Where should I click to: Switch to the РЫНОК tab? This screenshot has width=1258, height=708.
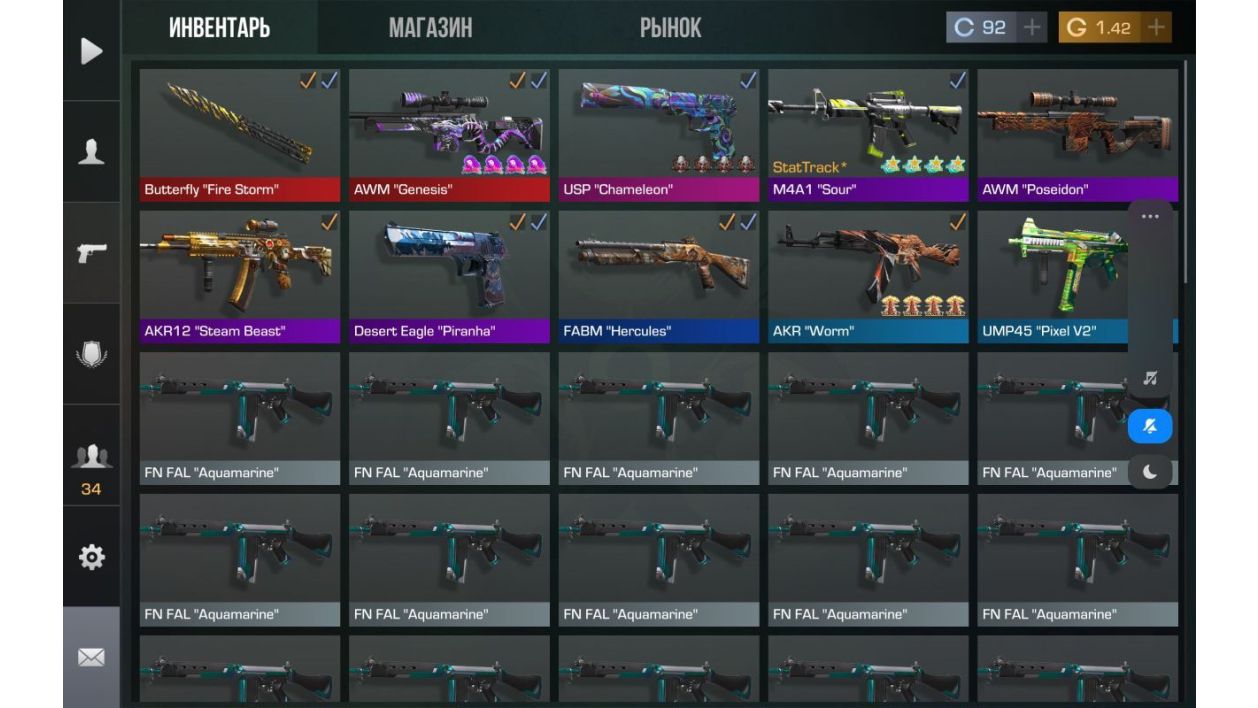pos(670,28)
